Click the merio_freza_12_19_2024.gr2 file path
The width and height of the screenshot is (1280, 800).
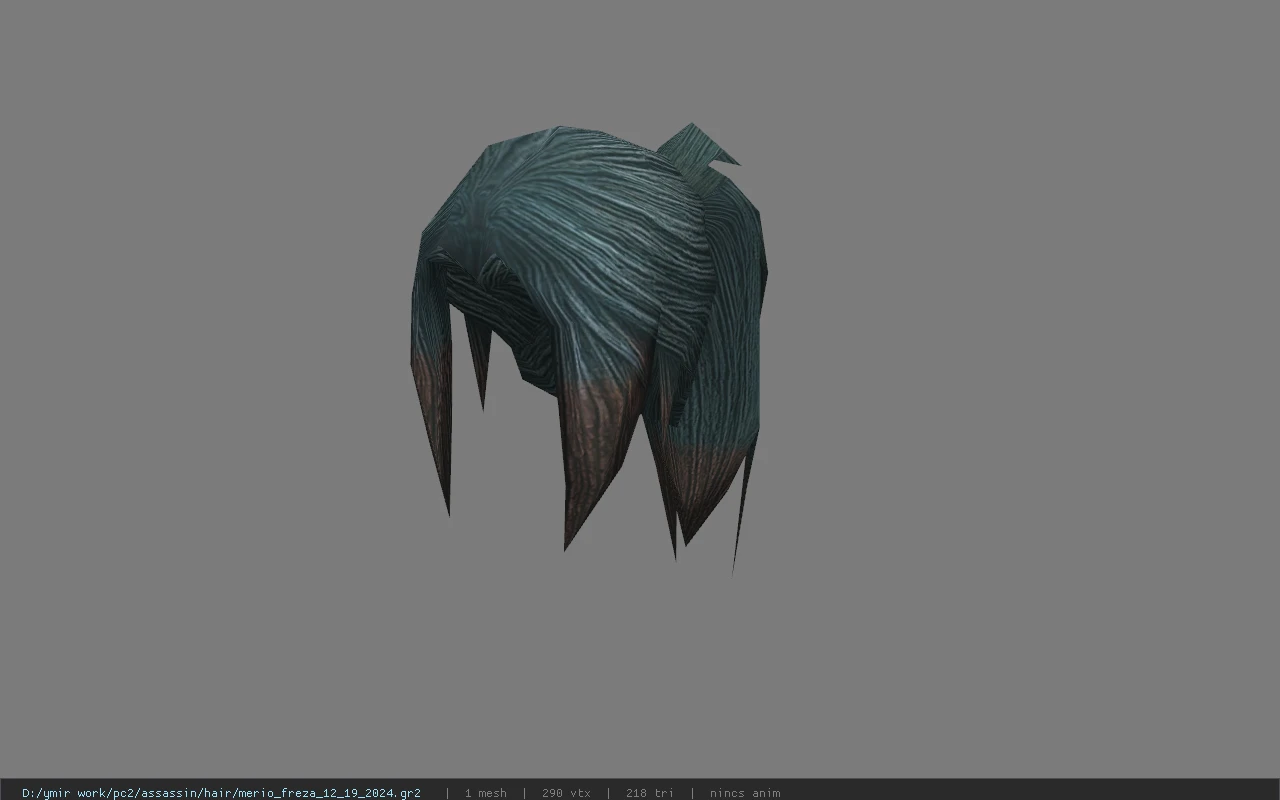221,793
